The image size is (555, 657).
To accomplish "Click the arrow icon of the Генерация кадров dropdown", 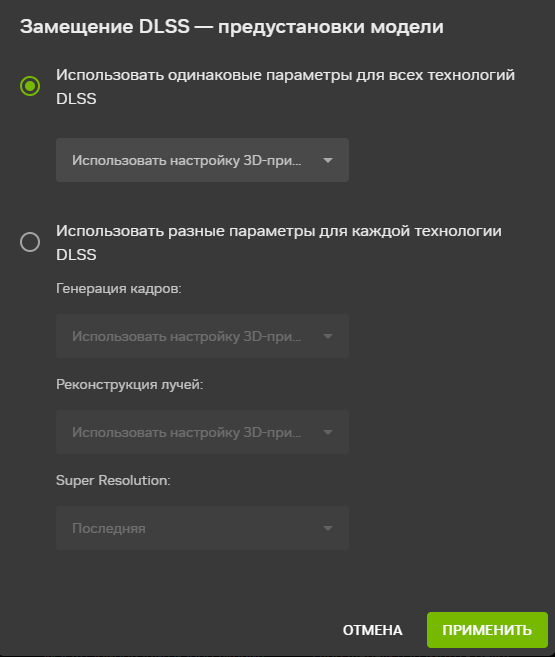I will click(x=328, y=336).
